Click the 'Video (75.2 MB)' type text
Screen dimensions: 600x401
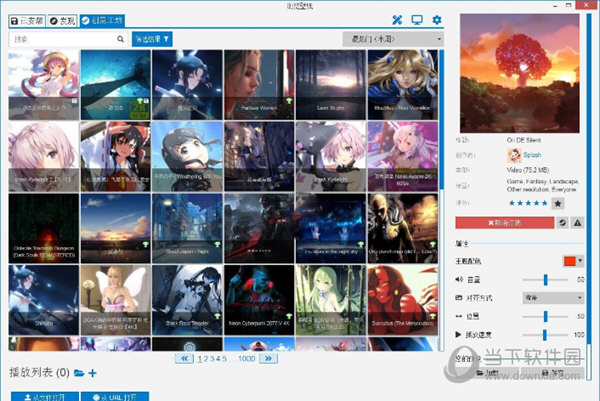(528, 170)
